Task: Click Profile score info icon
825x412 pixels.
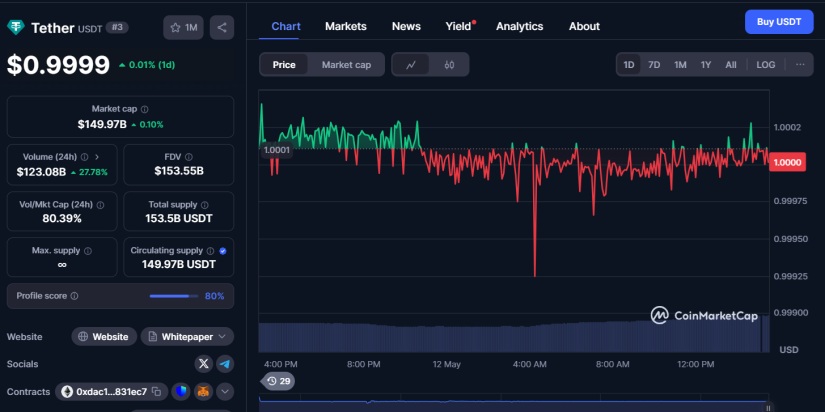Action: pyautogui.click(x=74, y=296)
